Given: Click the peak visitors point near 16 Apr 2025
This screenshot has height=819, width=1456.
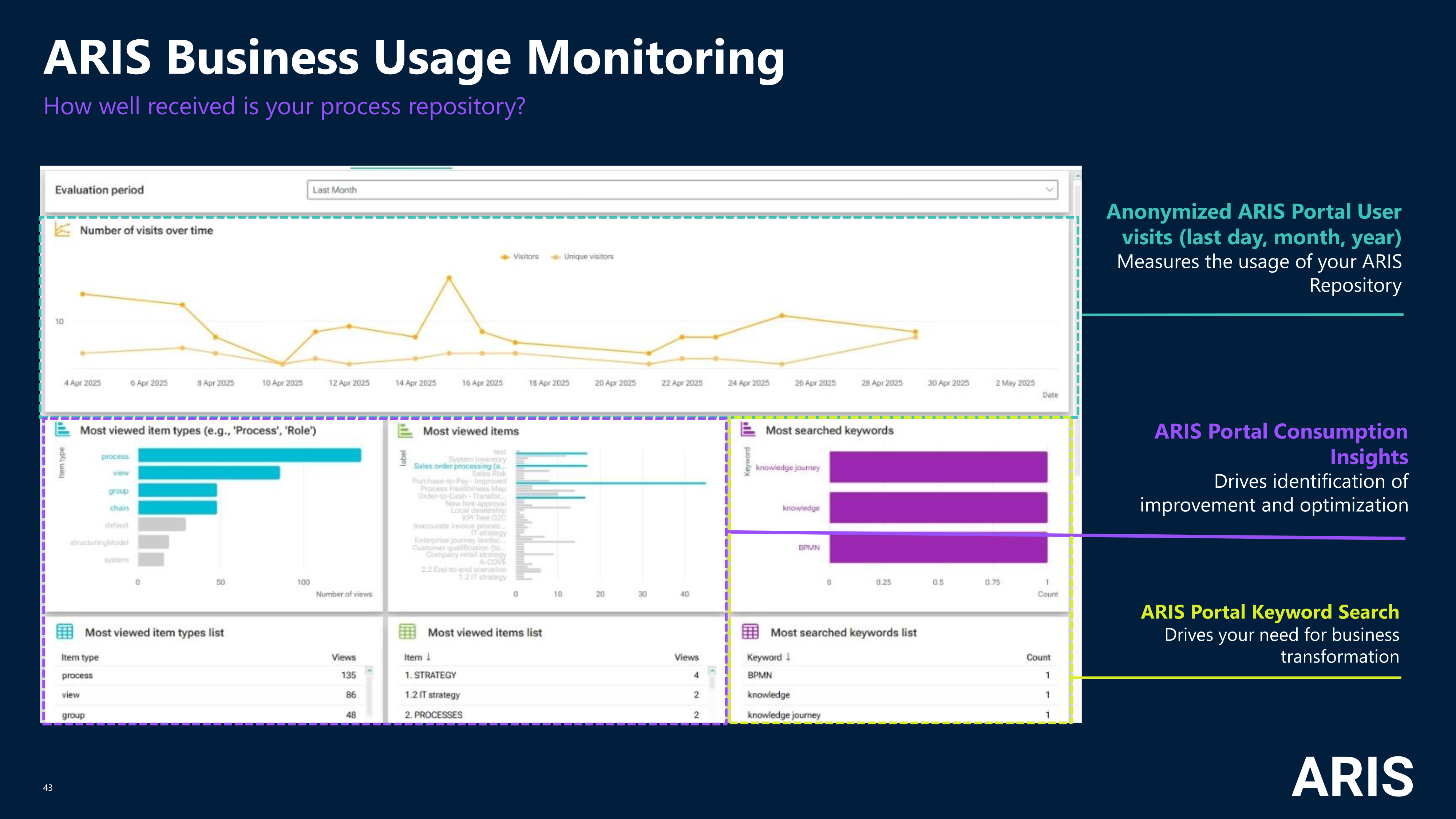Looking at the screenshot, I should click(449, 278).
